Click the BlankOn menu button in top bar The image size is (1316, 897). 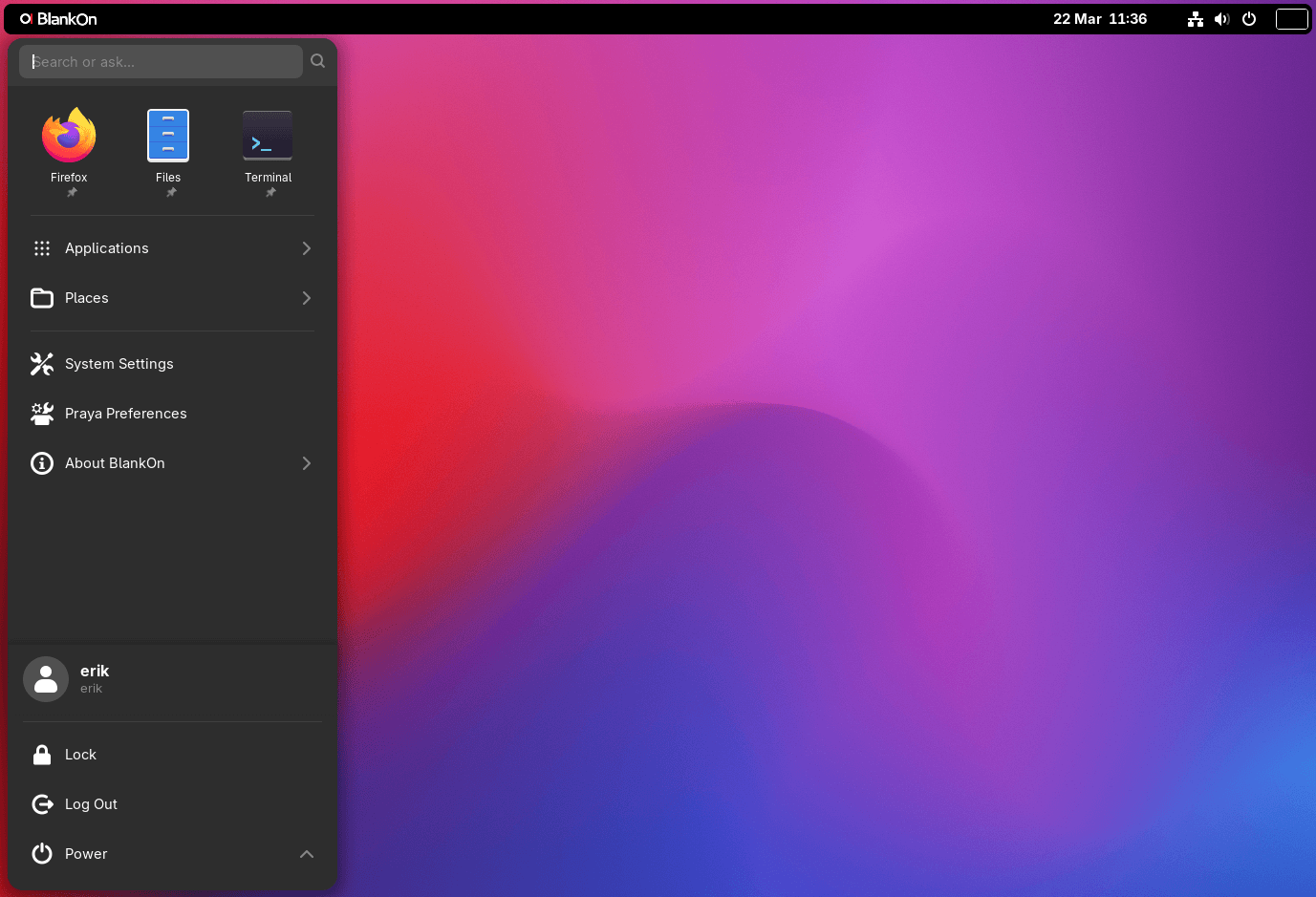59,19
